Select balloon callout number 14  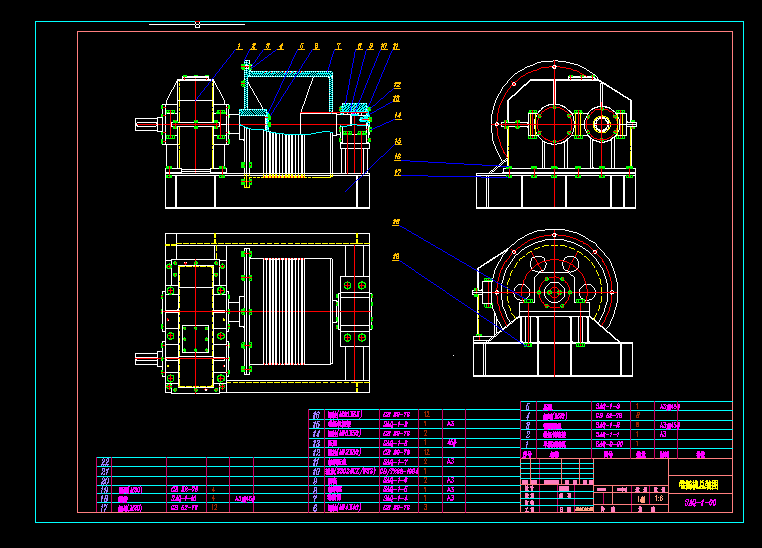pos(398,116)
